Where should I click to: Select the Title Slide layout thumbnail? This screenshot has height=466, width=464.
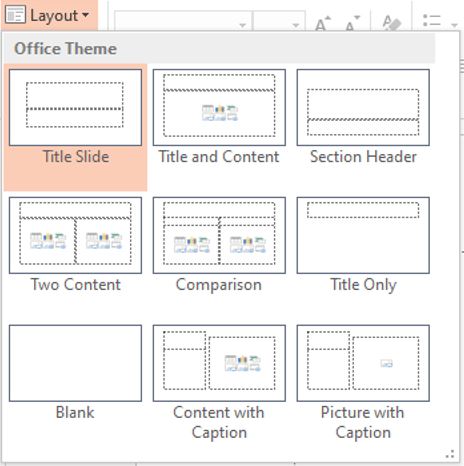tap(75, 107)
